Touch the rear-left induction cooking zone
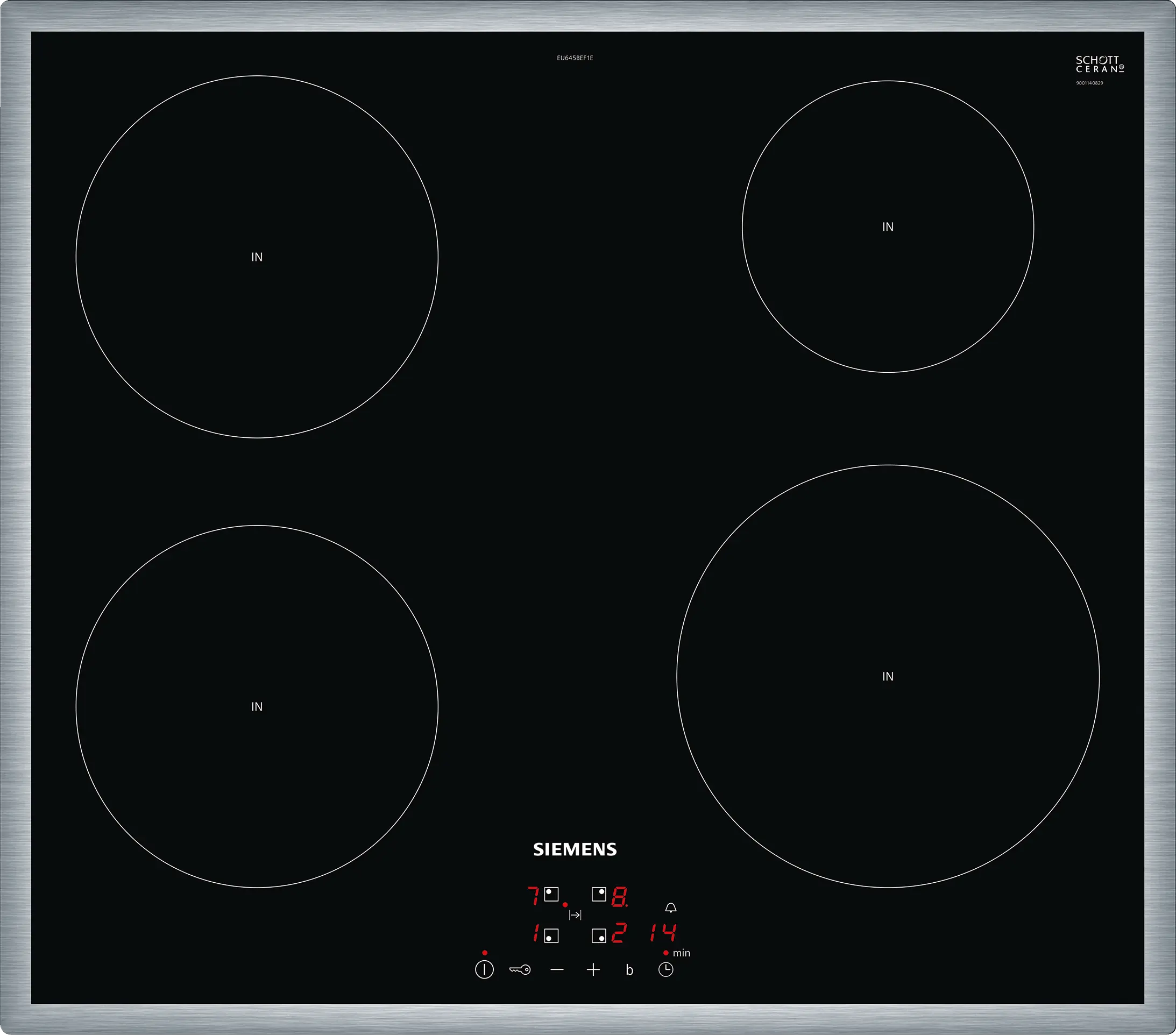 coord(257,257)
